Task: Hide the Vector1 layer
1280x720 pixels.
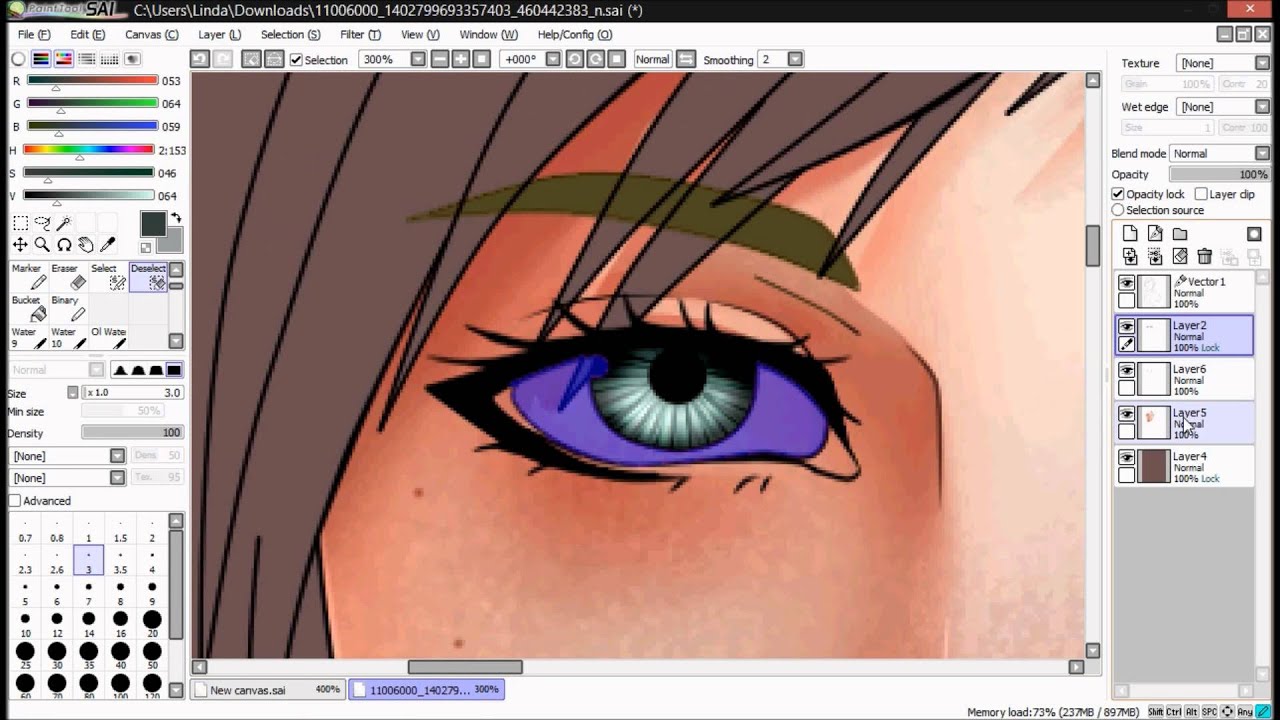Action: click(x=1127, y=283)
